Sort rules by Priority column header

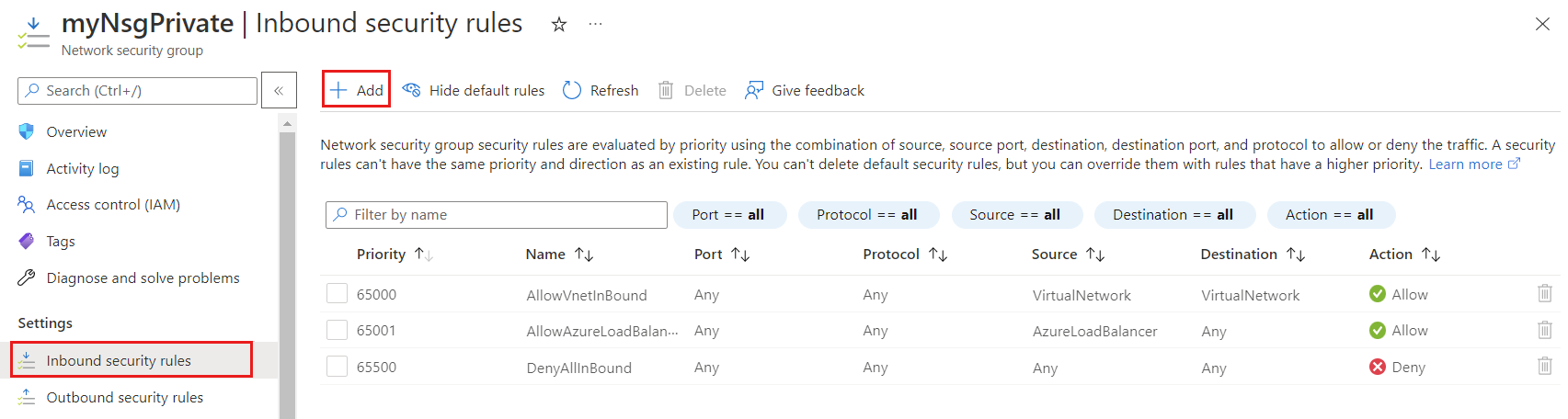tap(382, 255)
